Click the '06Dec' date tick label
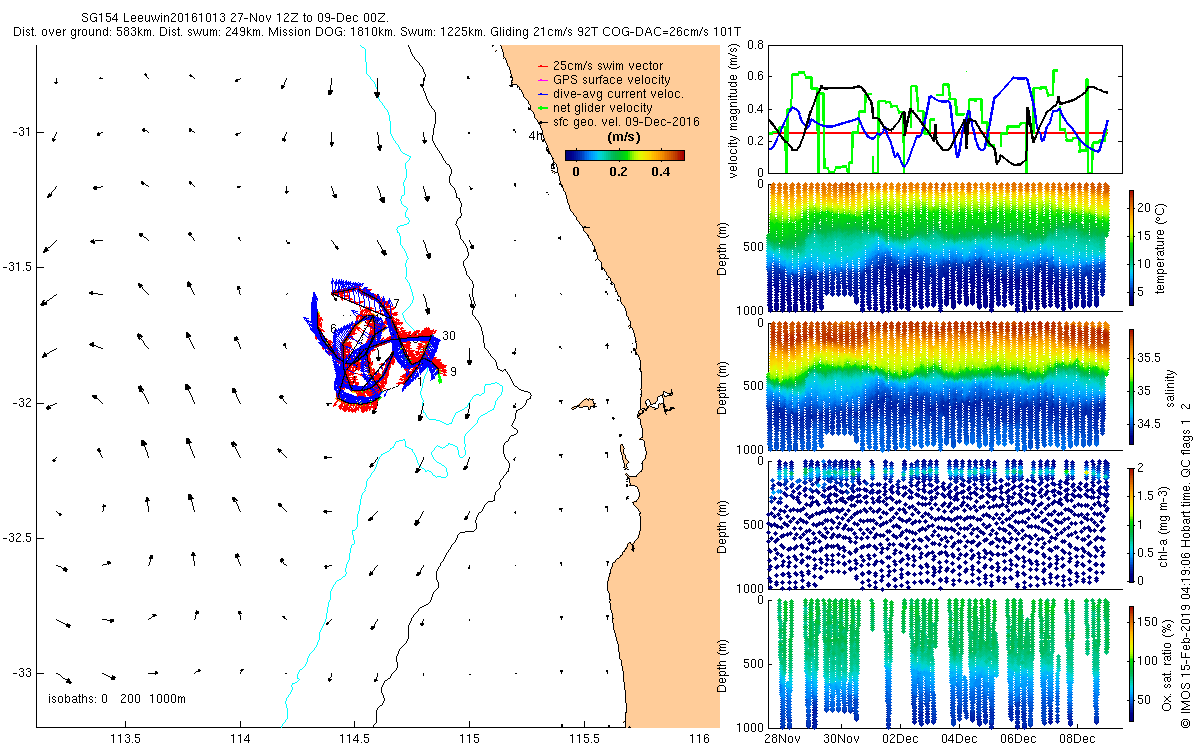Image resolution: width=1200 pixels, height=750 pixels. tap(1018, 739)
